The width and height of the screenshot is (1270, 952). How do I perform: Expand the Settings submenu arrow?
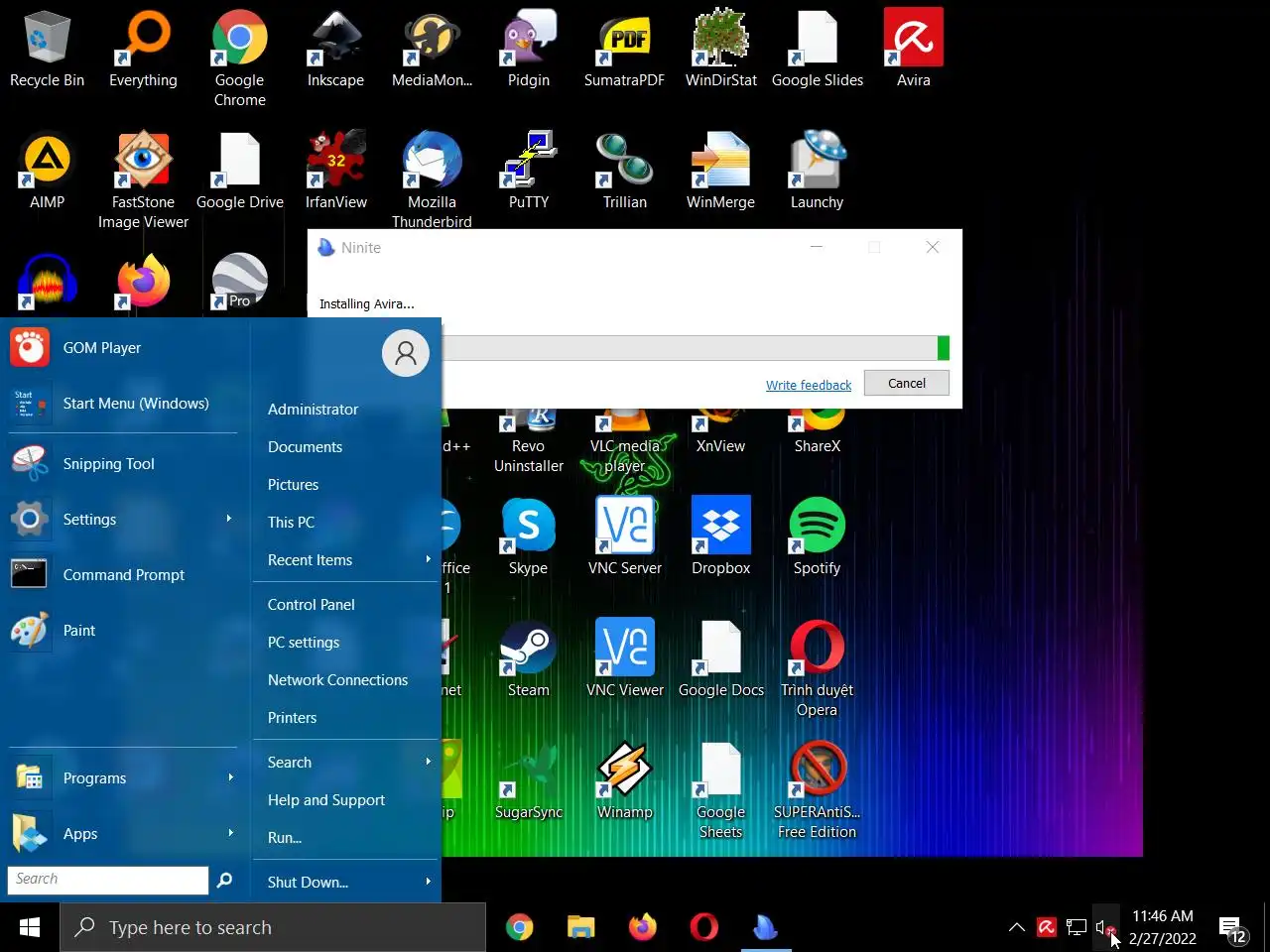[x=229, y=519]
